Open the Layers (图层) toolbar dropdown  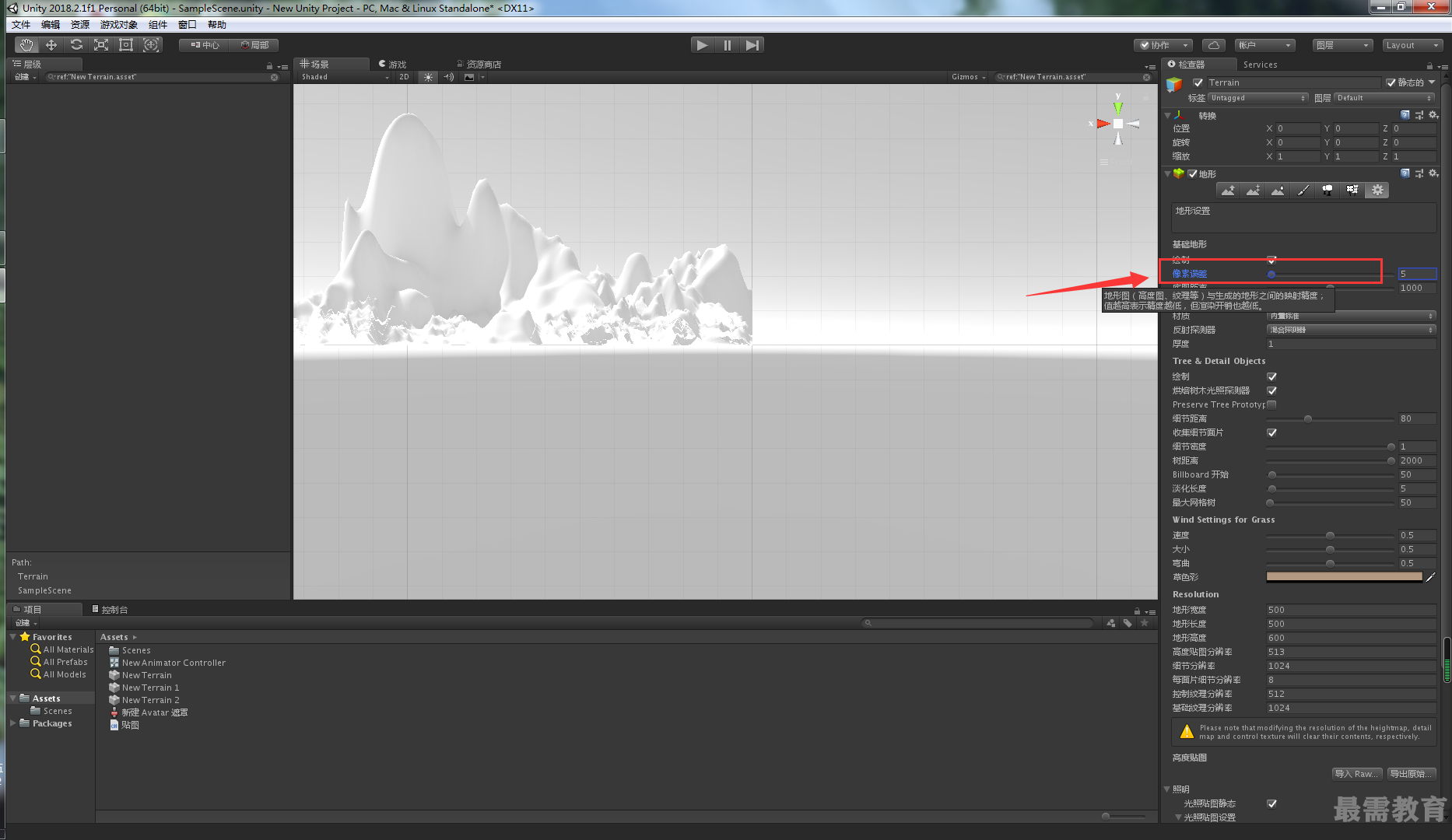(1342, 45)
